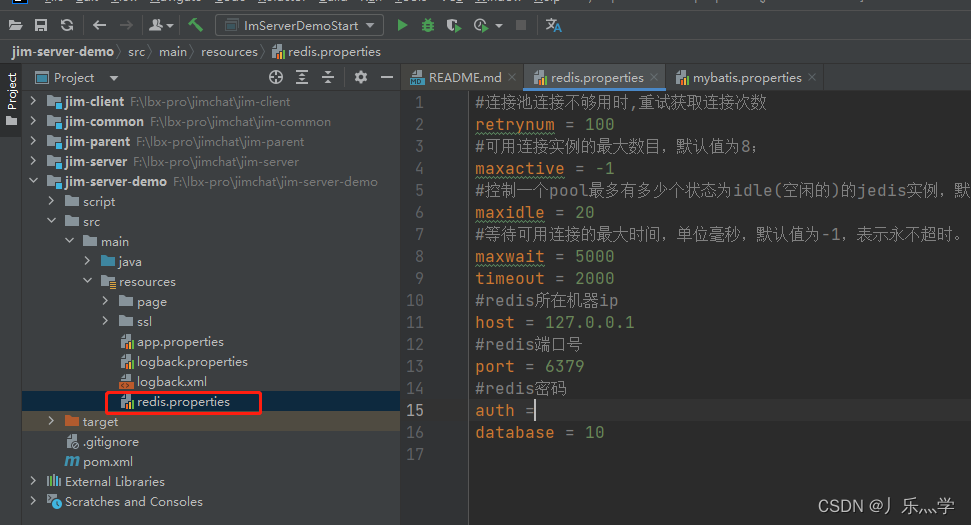Click the src breadcrumb
The width and height of the screenshot is (971, 525).
tap(136, 52)
